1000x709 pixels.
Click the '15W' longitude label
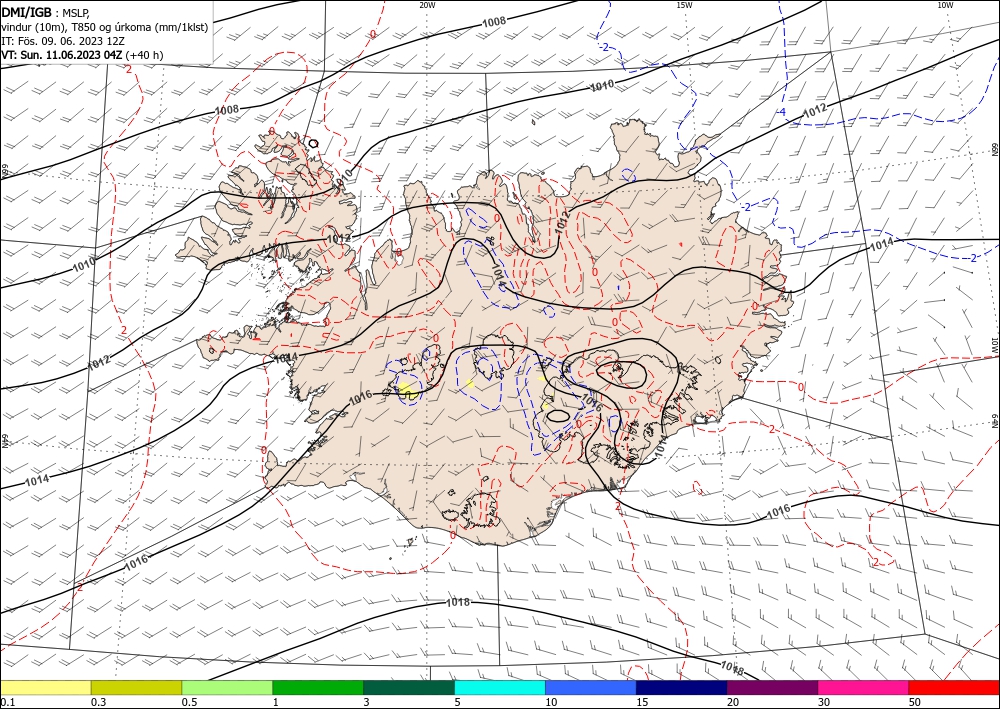pyautogui.click(x=684, y=5)
